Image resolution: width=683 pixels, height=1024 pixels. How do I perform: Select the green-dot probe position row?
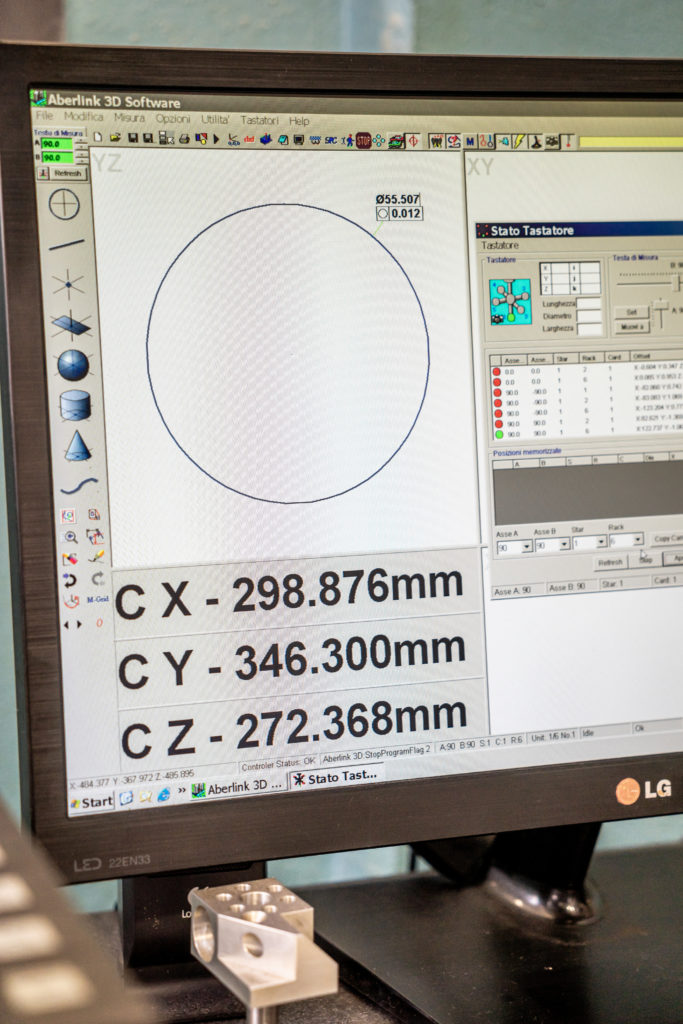click(x=586, y=434)
